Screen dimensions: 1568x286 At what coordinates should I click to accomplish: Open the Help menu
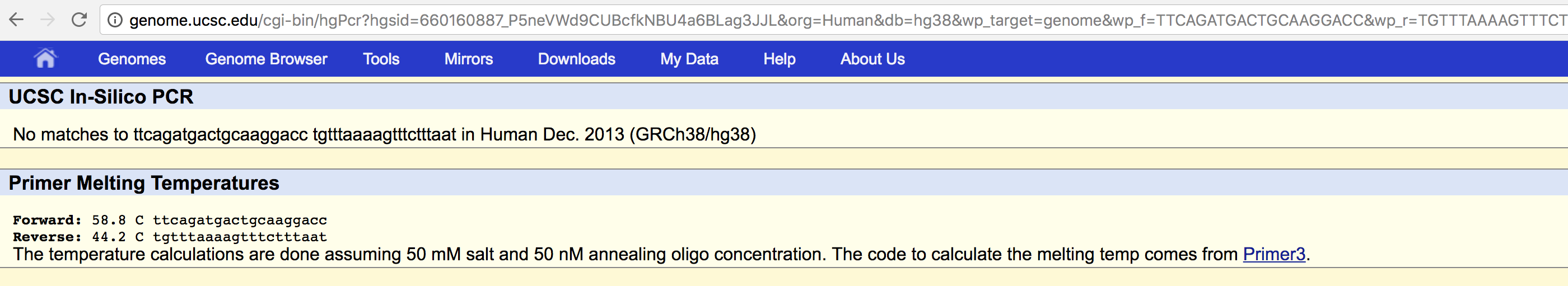[x=779, y=59]
